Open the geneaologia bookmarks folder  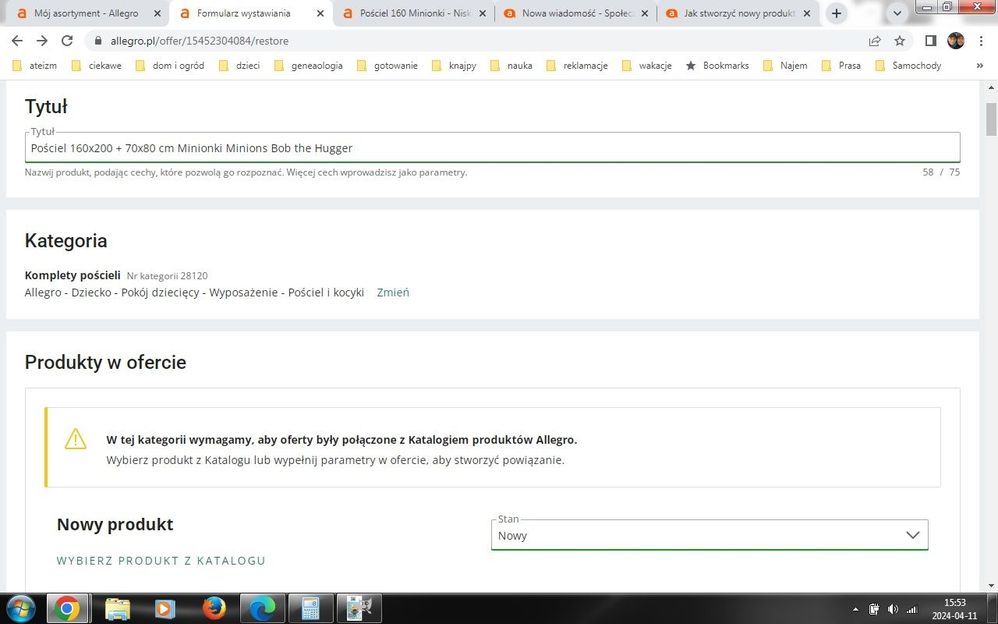[x=309, y=66]
